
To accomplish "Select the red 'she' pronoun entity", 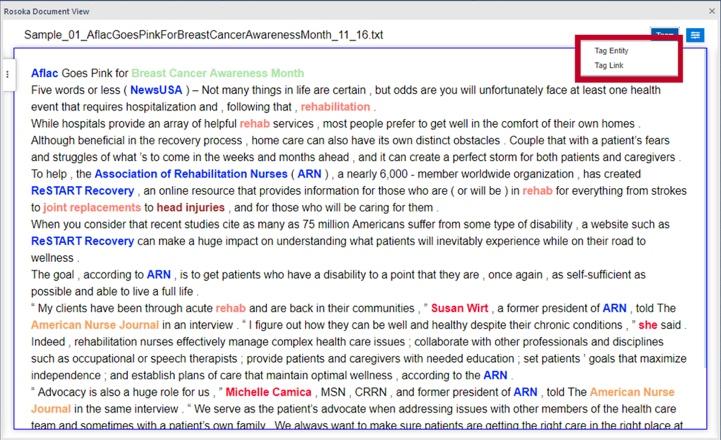I will click(x=648, y=325).
